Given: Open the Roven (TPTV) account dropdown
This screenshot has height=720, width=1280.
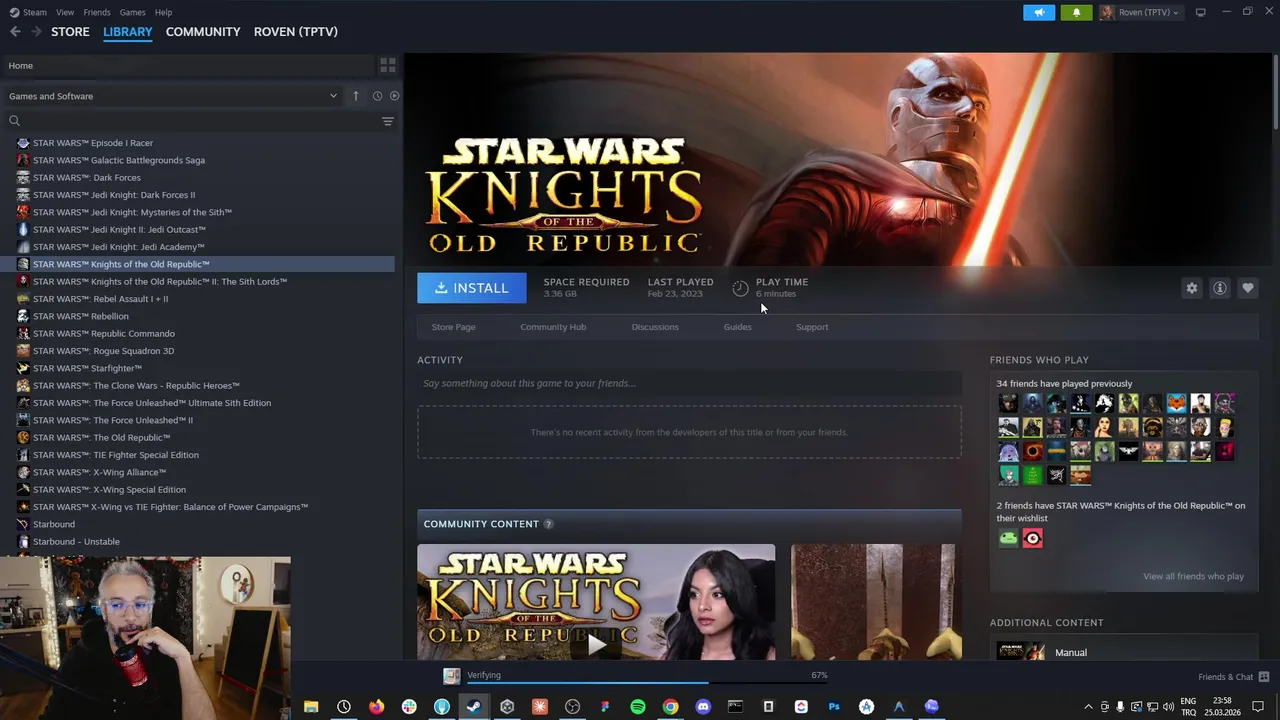Looking at the screenshot, I should 1140,12.
